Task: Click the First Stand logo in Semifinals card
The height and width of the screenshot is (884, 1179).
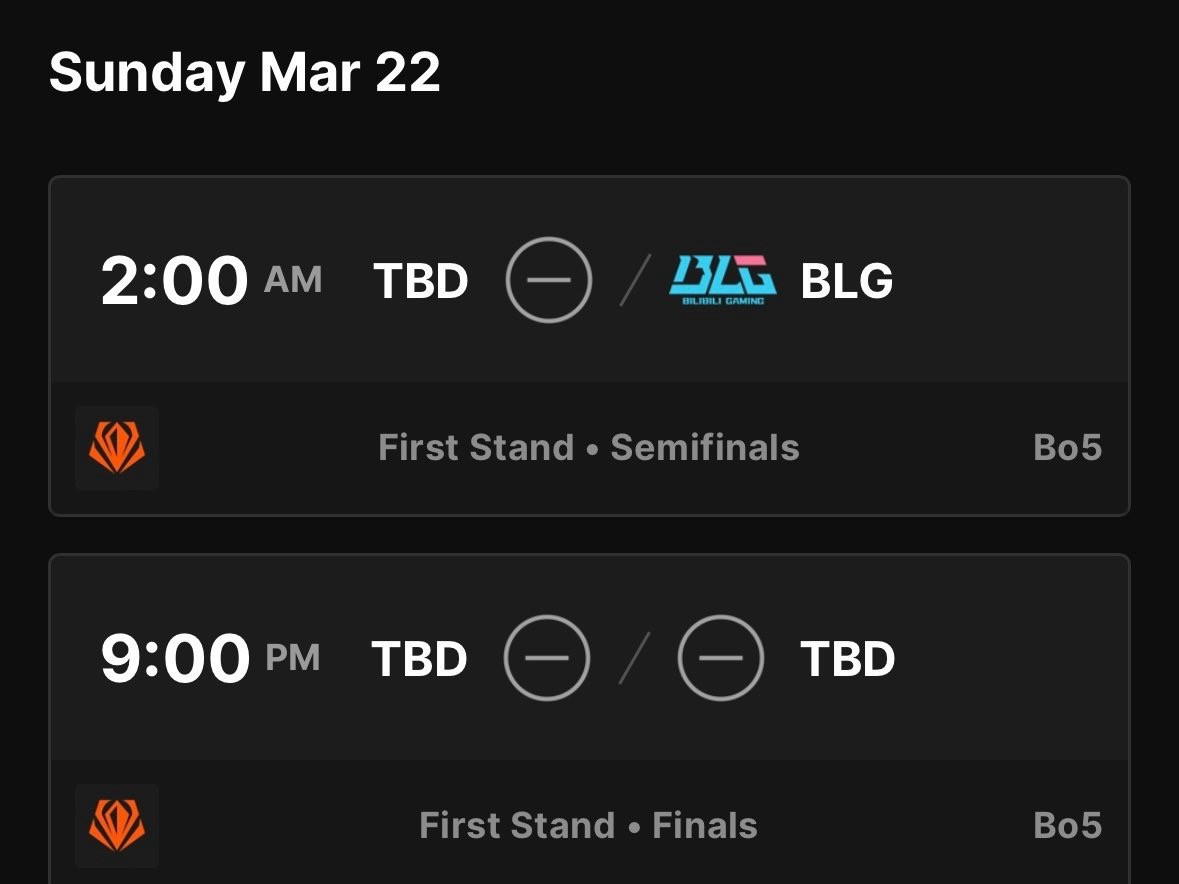Action: tap(117, 448)
